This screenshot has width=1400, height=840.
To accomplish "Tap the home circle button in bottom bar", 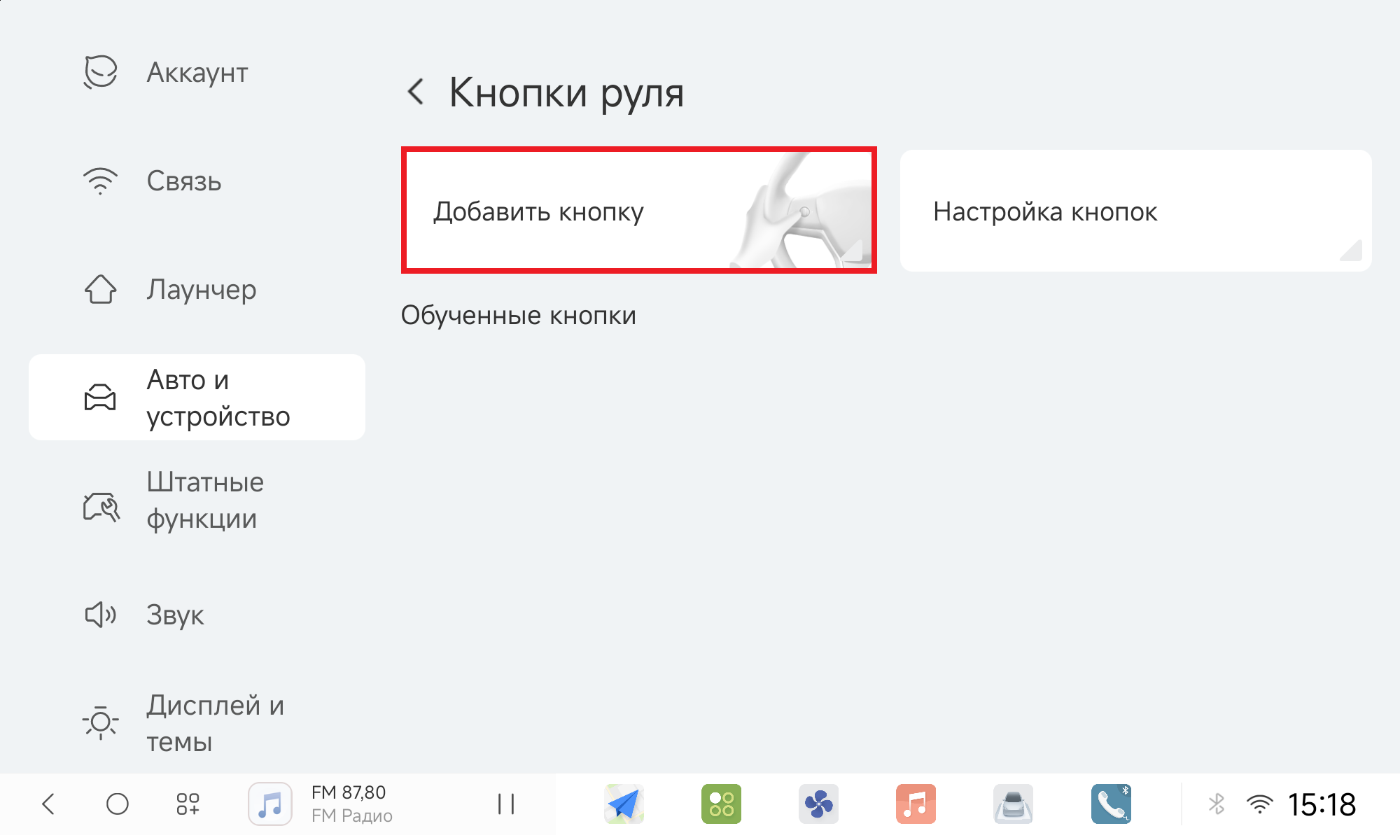I will 117,804.
